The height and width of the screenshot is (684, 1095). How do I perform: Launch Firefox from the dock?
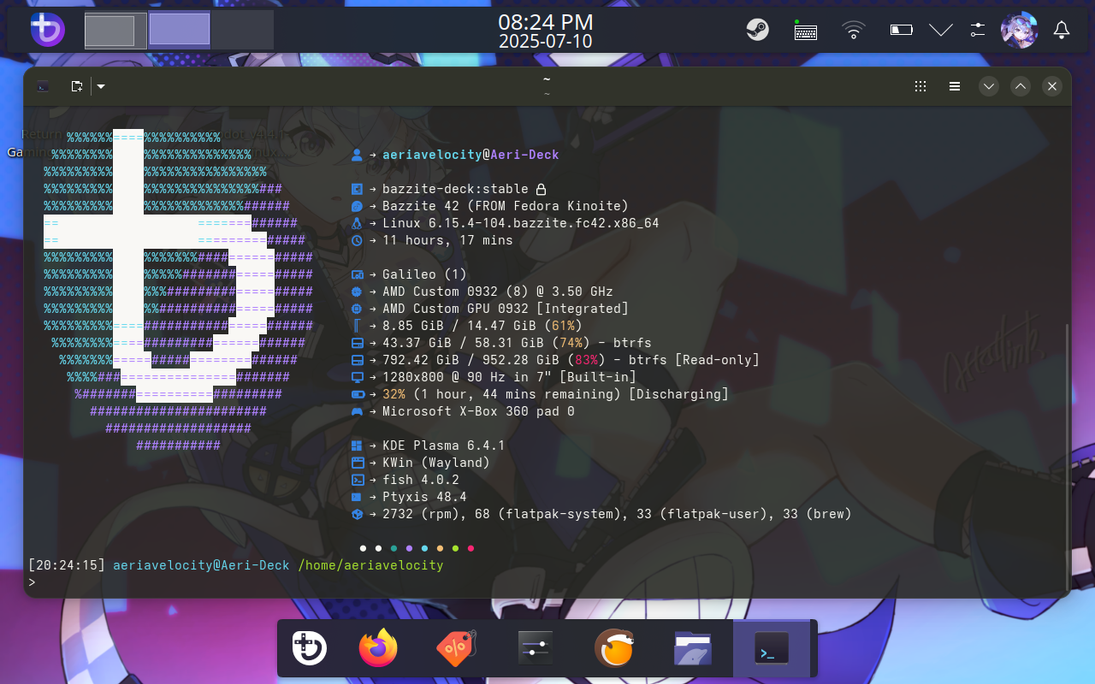tap(379, 648)
